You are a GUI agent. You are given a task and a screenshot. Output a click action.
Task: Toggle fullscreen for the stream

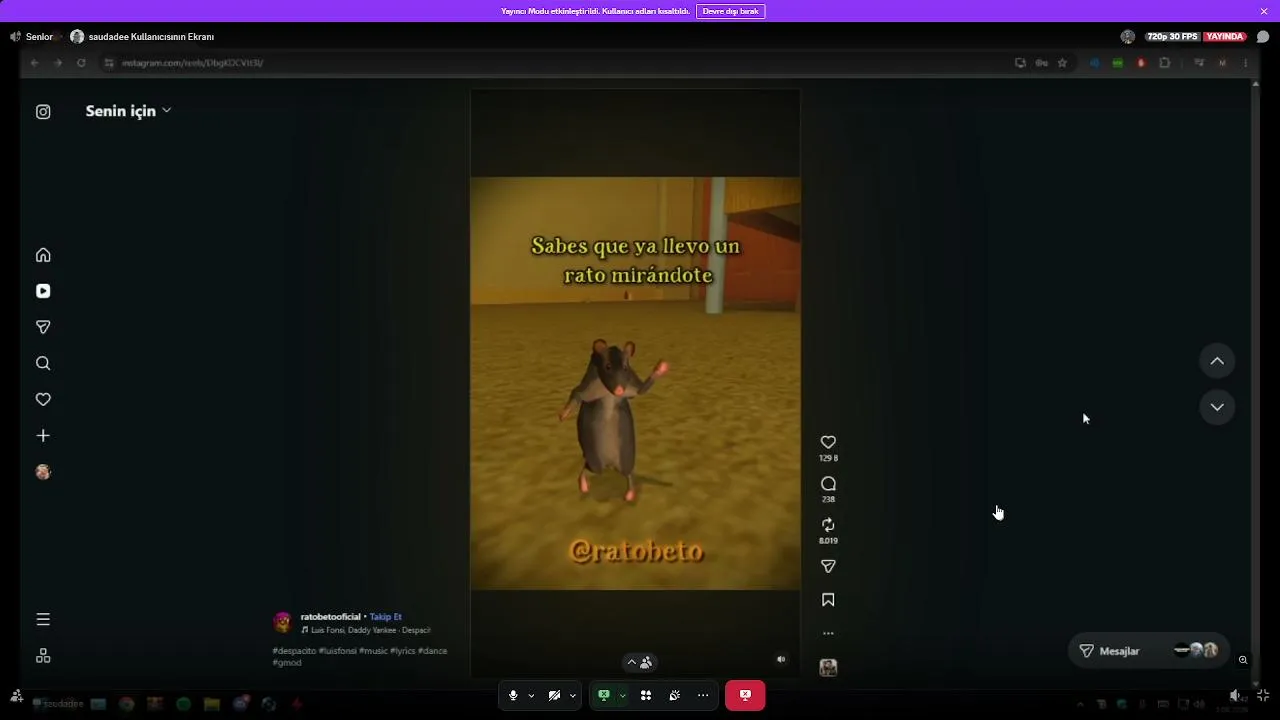1263,696
